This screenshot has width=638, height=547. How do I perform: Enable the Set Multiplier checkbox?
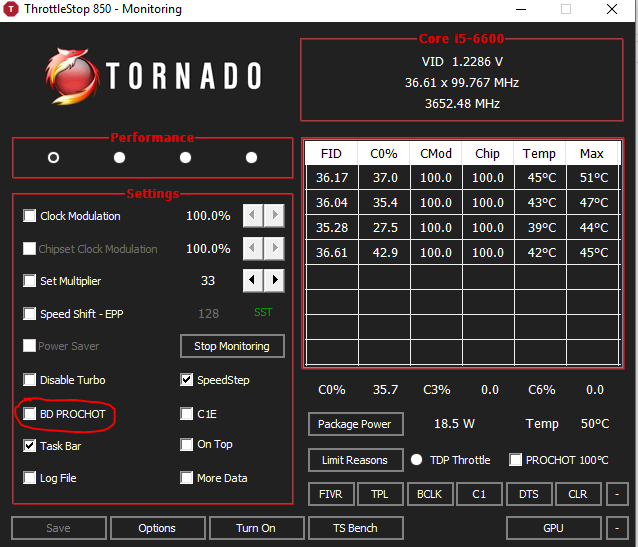tap(29, 281)
